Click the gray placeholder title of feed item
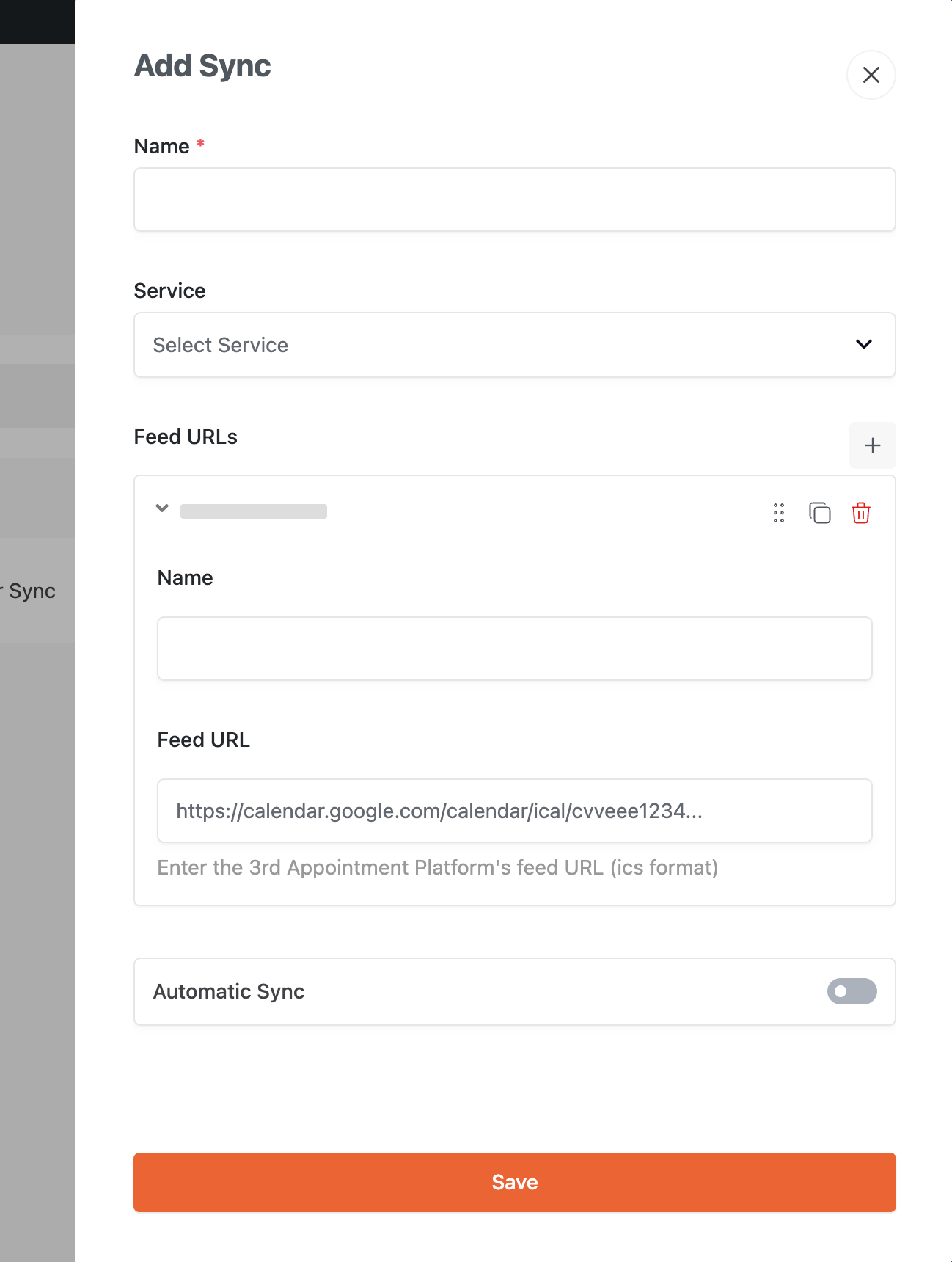Image resolution: width=952 pixels, height=1262 pixels. (254, 511)
